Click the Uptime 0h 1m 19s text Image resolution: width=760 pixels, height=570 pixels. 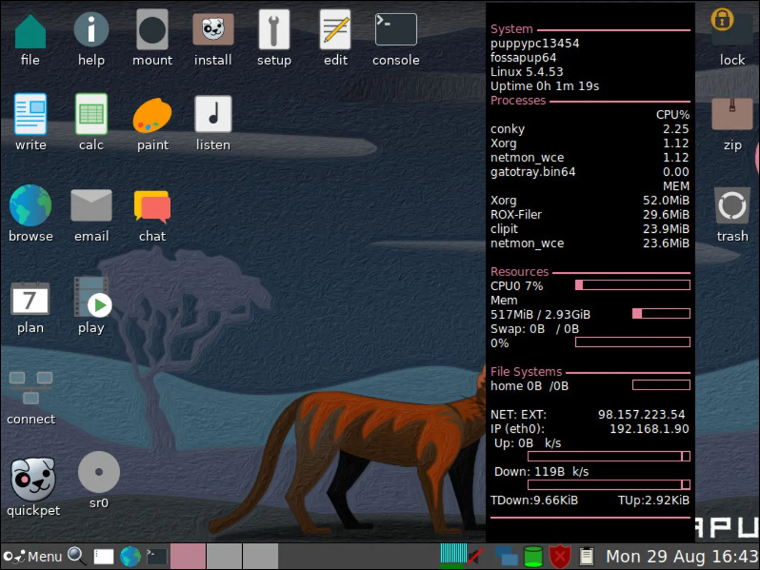coord(544,86)
